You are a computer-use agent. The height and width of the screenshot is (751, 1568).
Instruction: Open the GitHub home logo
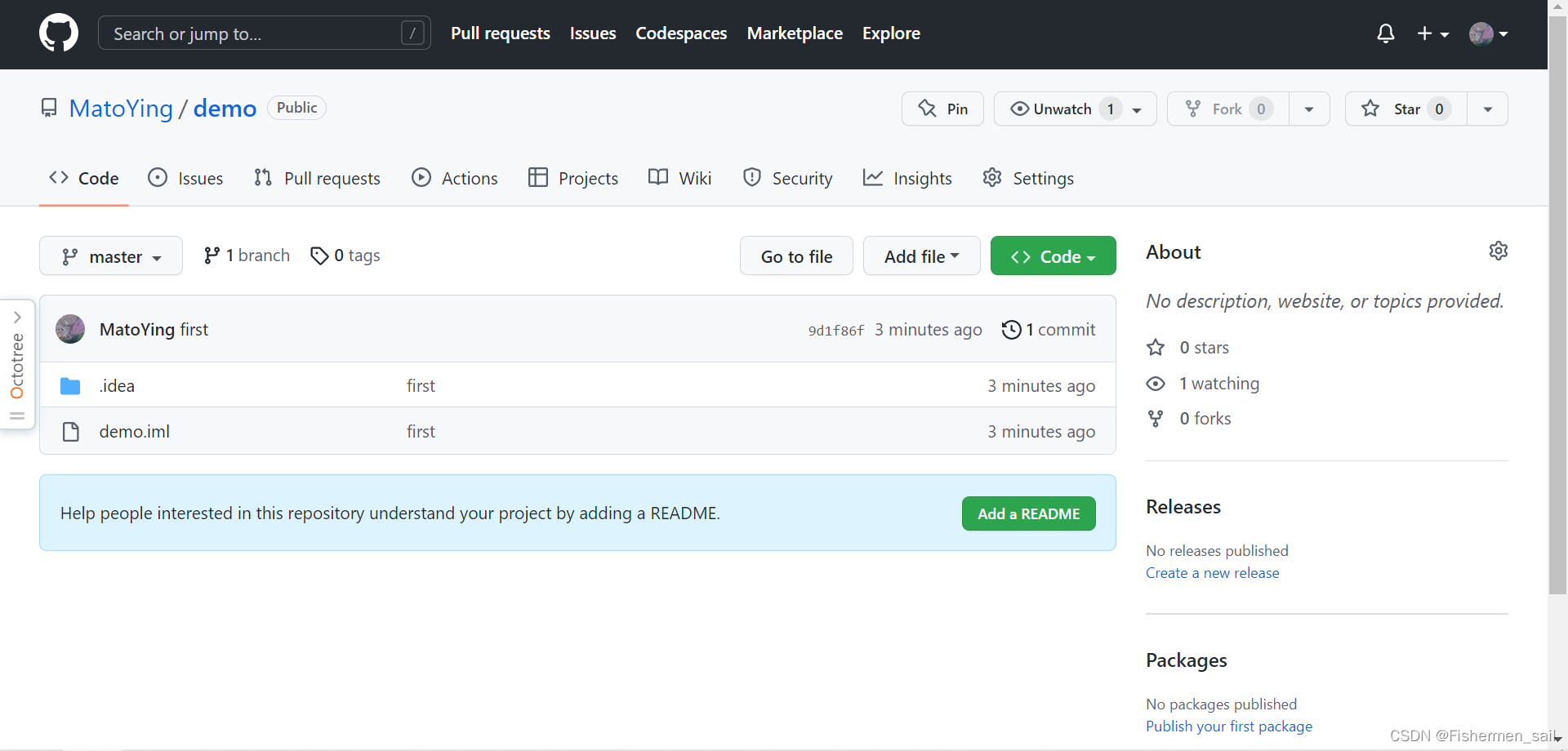[x=59, y=33]
